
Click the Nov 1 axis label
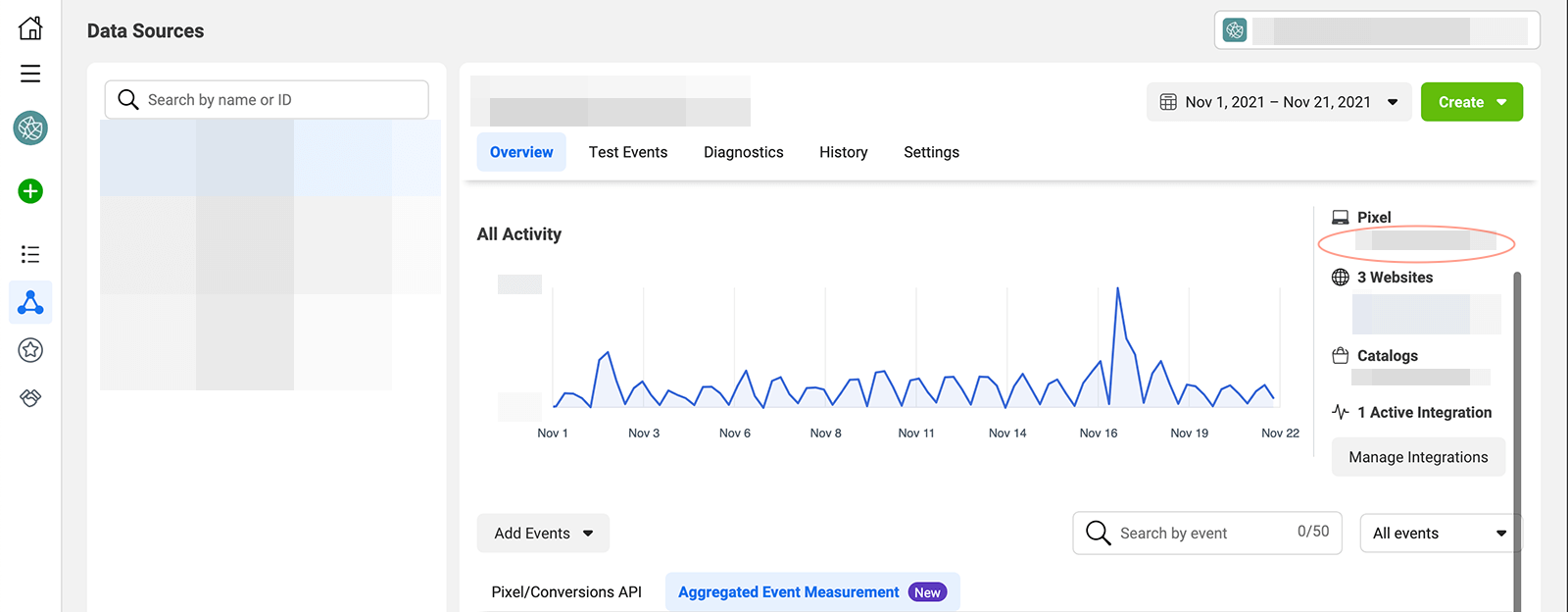pyautogui.click(x=553, y=433)
